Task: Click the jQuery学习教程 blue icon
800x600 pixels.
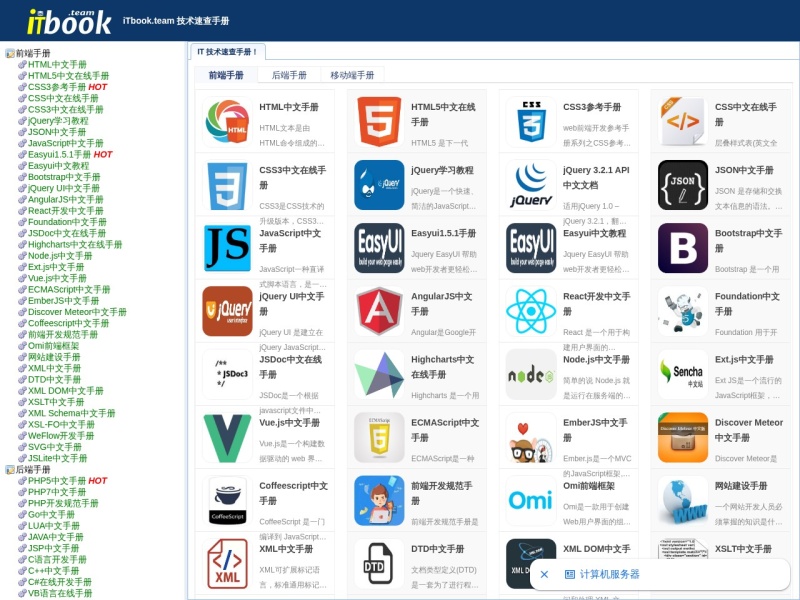Action: [379, 185]
